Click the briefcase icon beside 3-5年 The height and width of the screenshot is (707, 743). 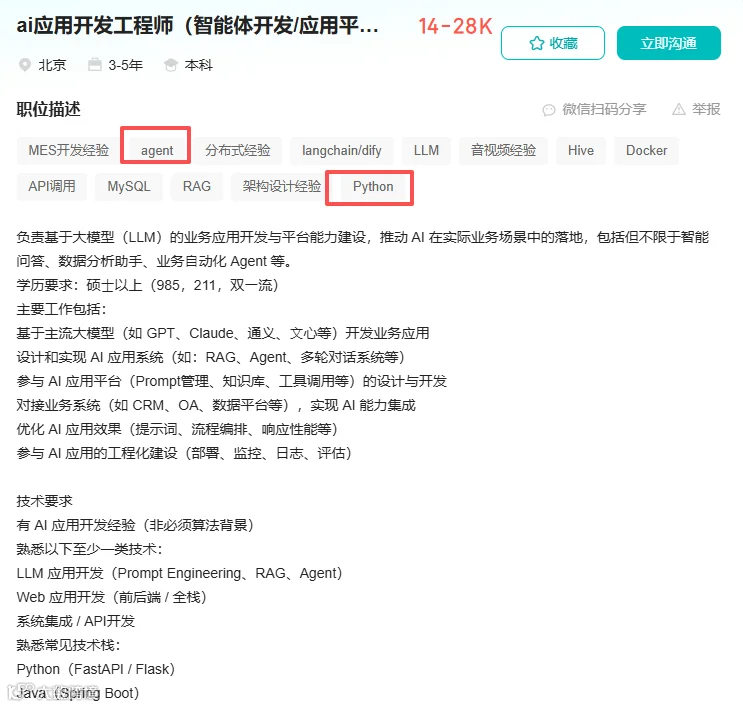[95, 64]
